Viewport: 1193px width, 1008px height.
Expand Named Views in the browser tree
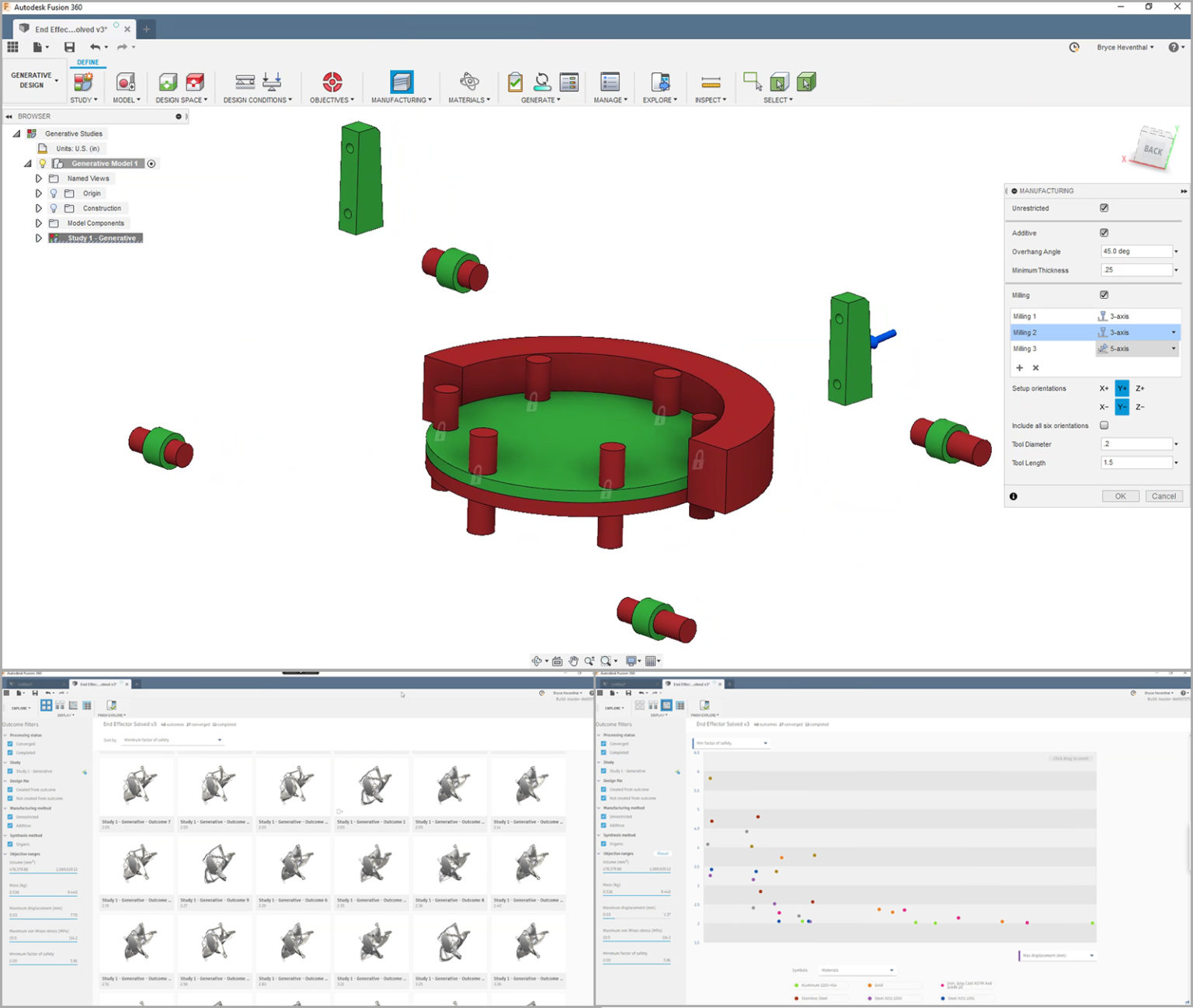click(39, 178)
